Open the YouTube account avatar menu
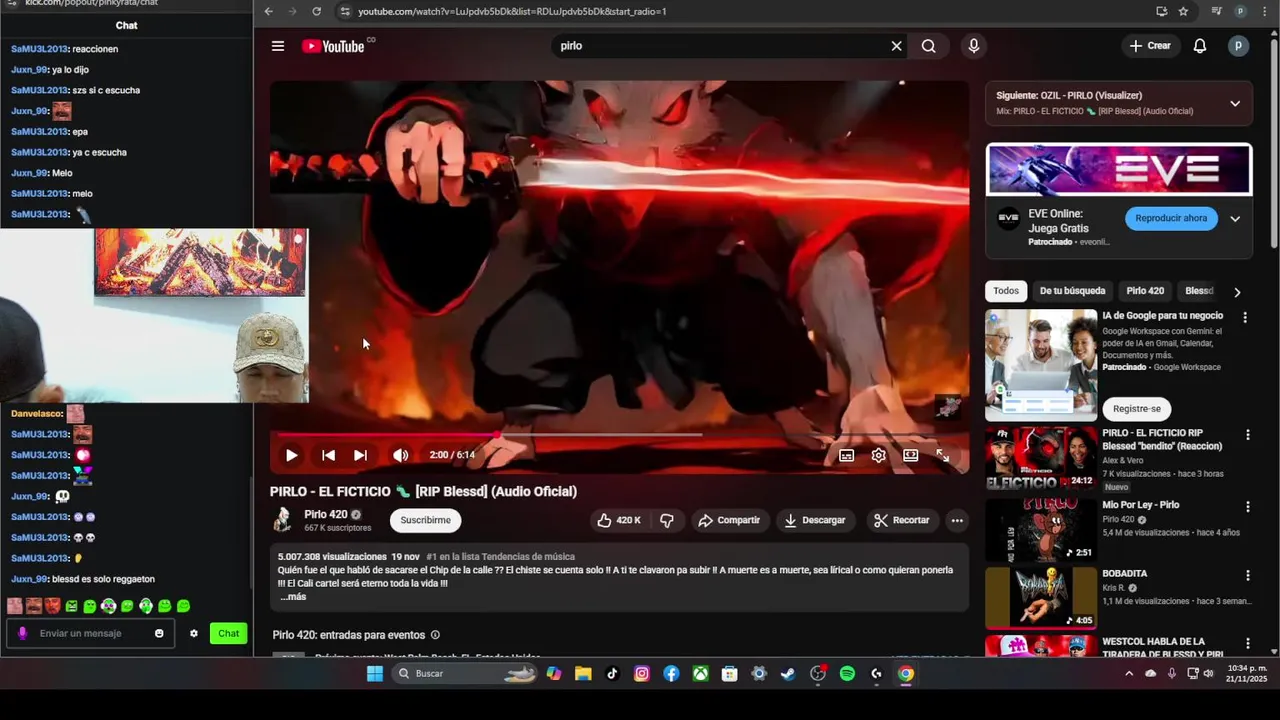The image size is (1280, 720). pyautogui.click(x=1238, y=46)
